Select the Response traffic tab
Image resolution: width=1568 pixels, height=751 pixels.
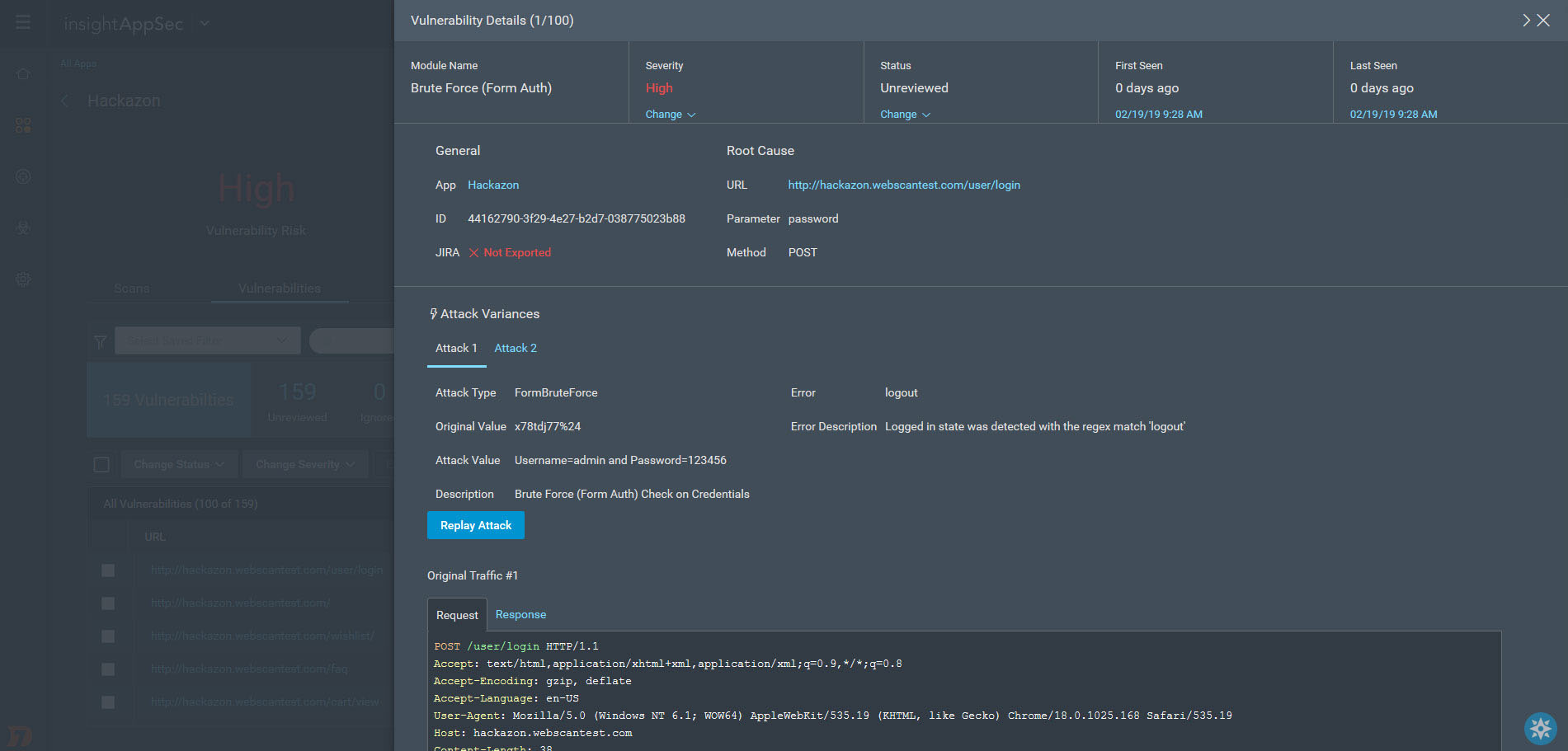(x=520, y=615)
